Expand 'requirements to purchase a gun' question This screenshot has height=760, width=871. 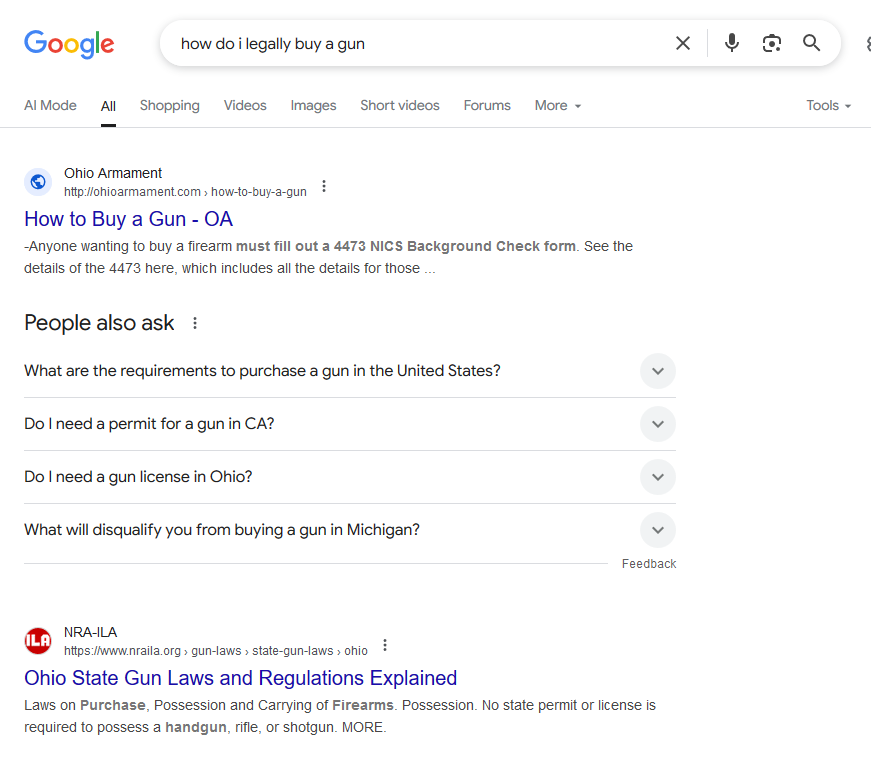pyautogui.click(x=349, y=371)
